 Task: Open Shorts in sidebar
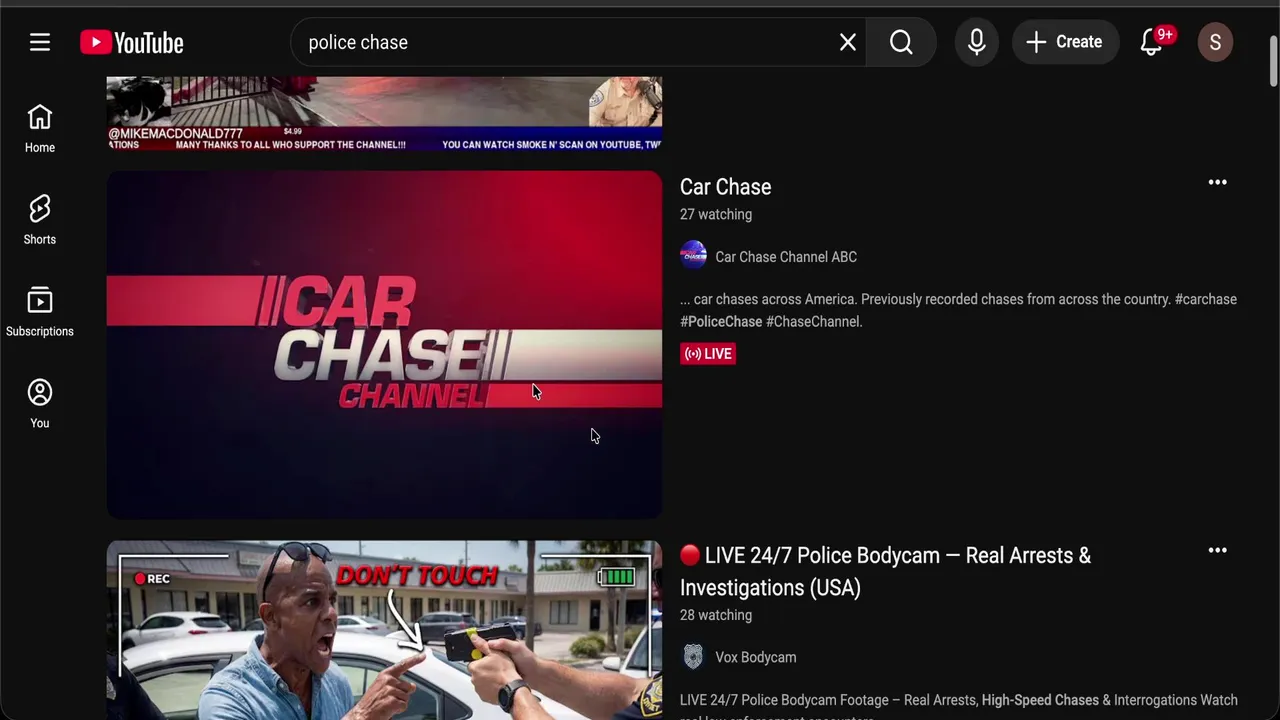(x=40, y=220)
